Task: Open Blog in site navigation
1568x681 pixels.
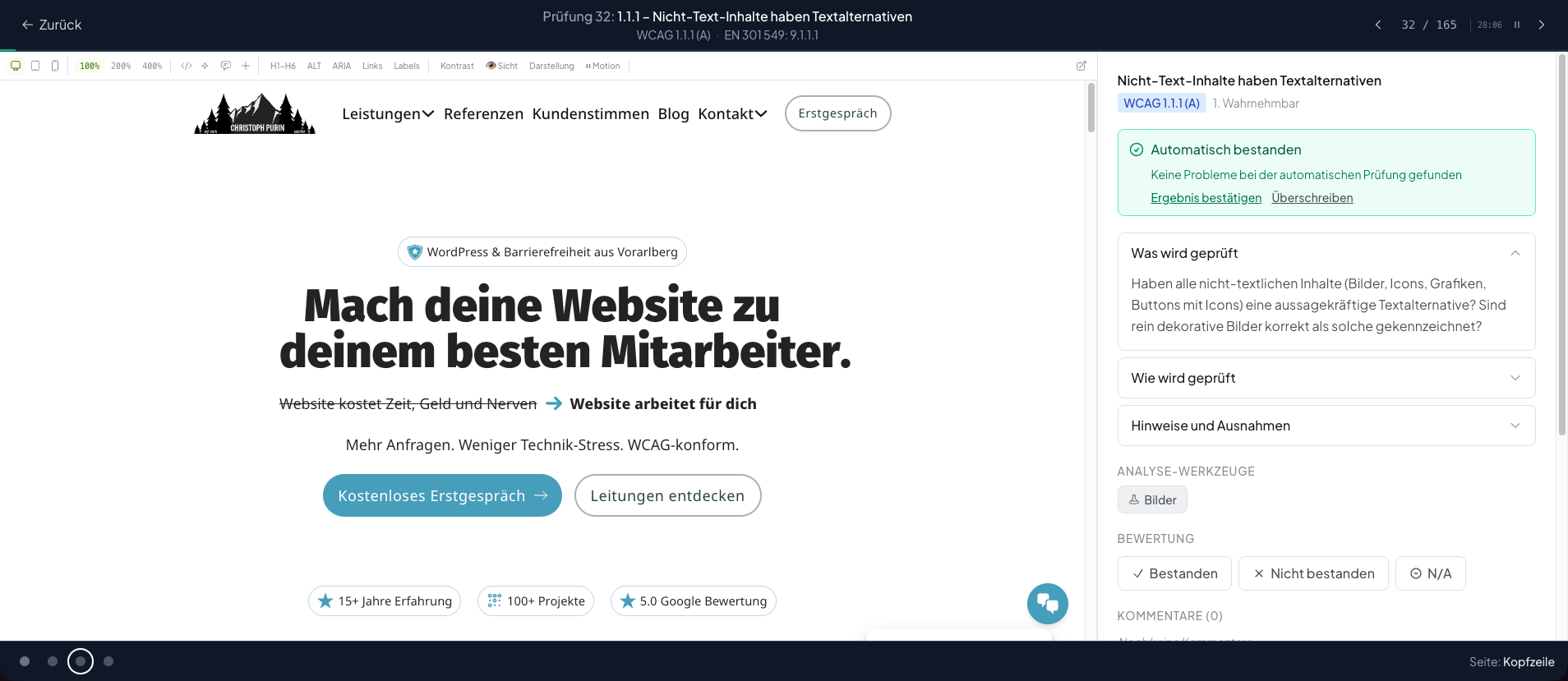Action: pos(673,113)
